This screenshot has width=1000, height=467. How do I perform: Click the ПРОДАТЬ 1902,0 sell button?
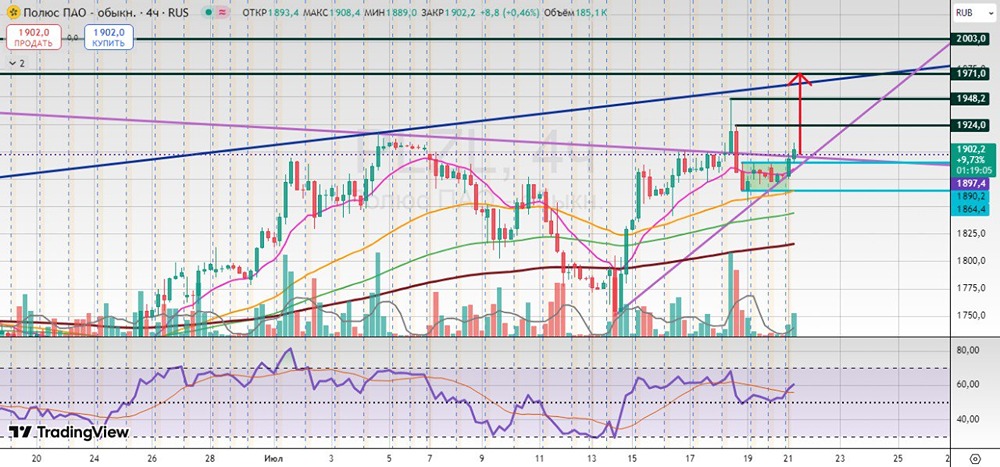coord(34,37)
